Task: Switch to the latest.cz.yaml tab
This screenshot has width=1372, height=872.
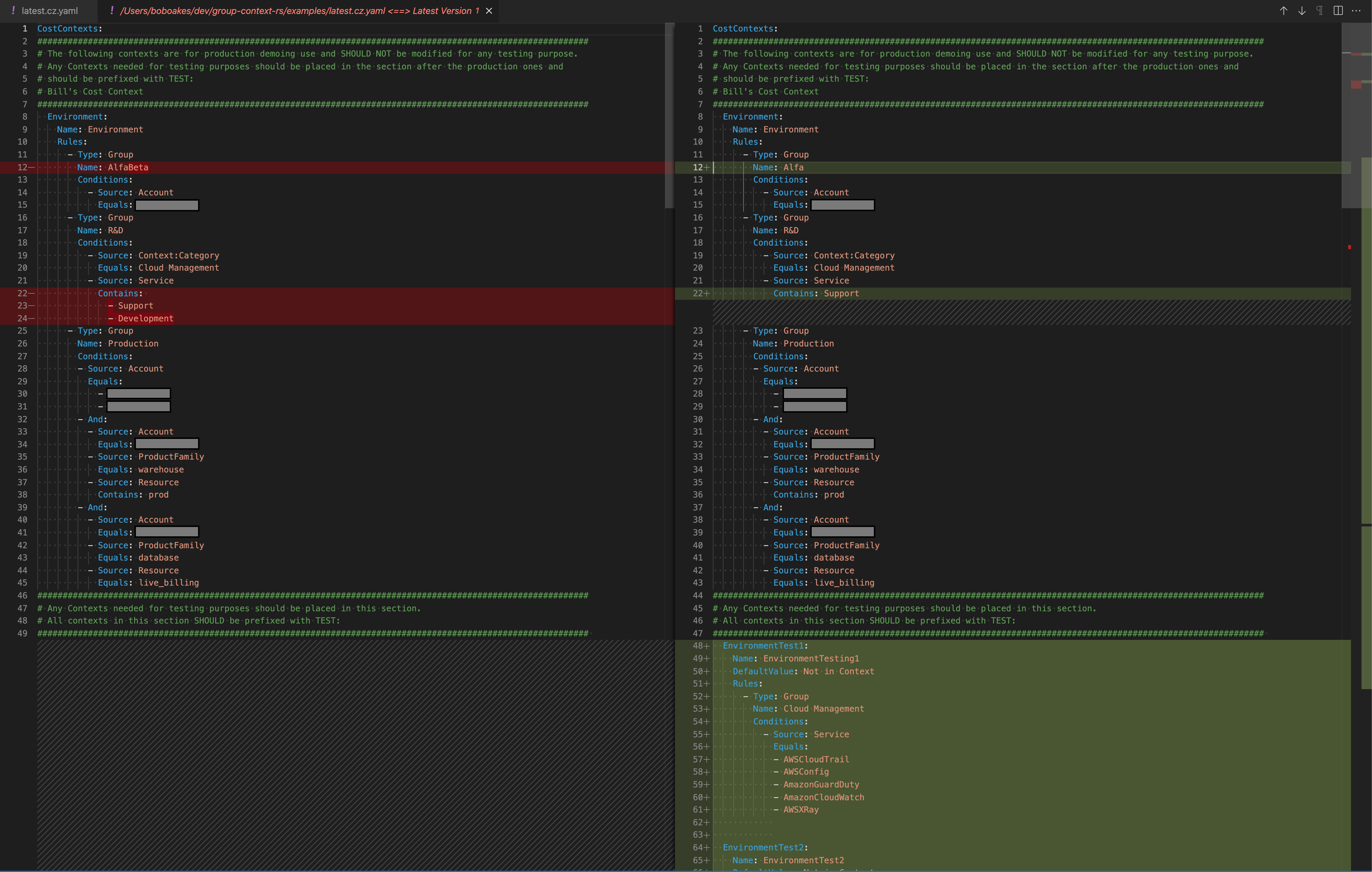Action: click(x=50, y=11)
